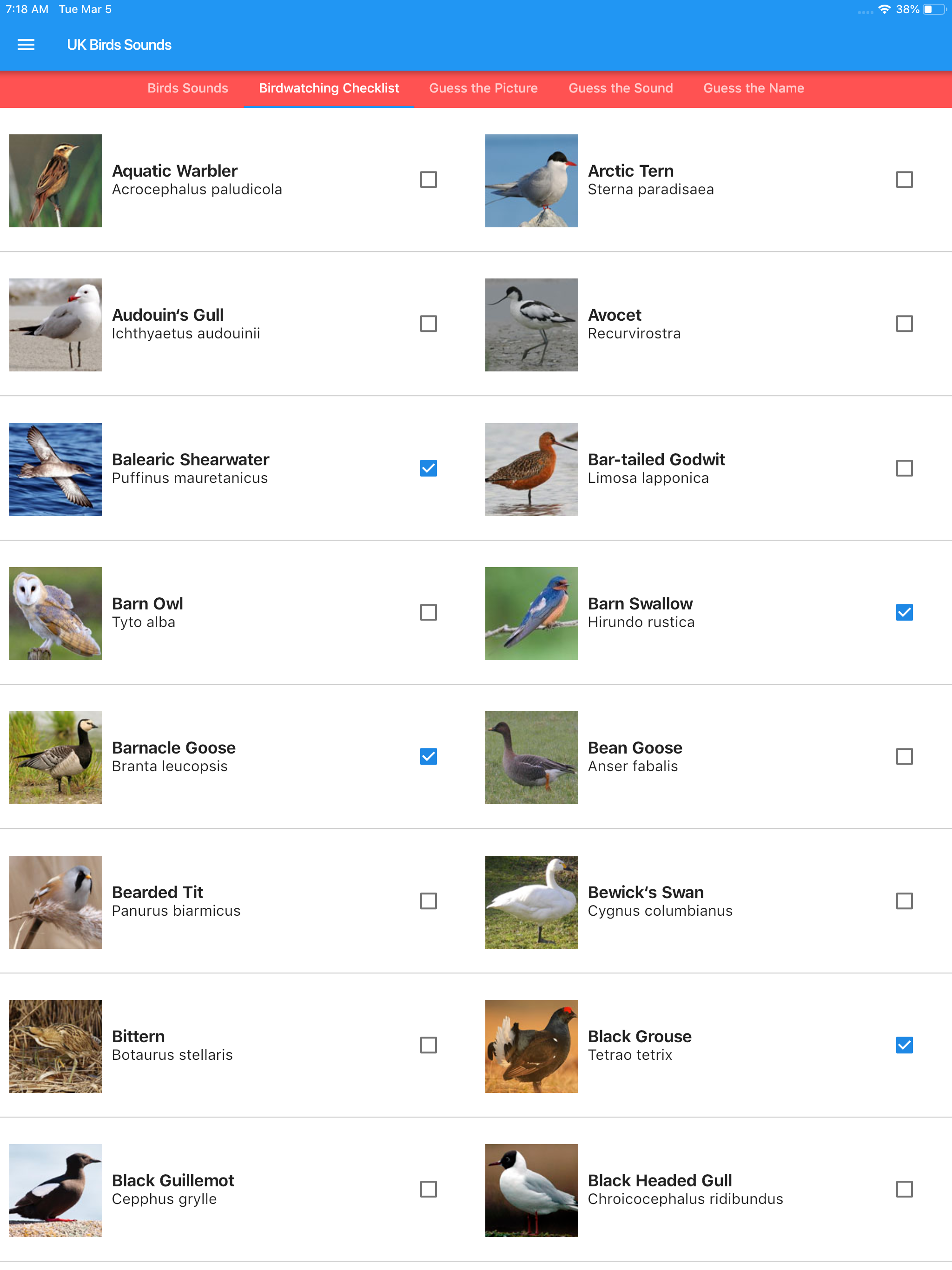Image resolution: width=952 pixels, height=1270 pixels.
Task: Click the UK Birds Sounds title
Action: pos(119,45)
